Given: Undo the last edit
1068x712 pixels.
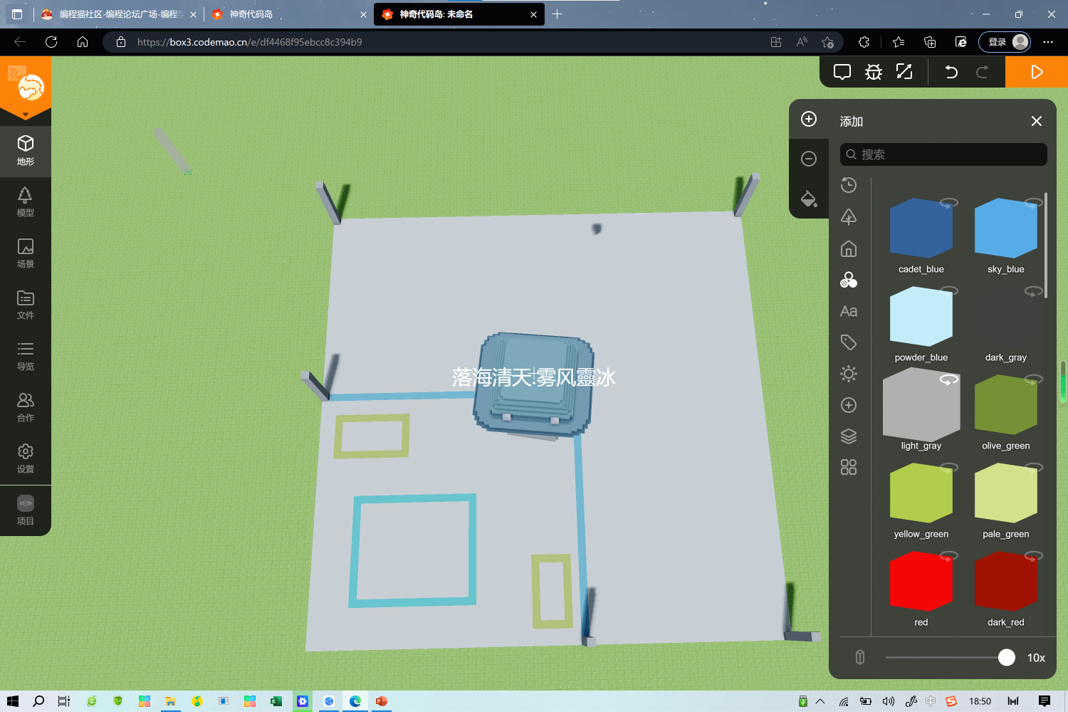Looking at the screenshot, I should pos(951,72).
